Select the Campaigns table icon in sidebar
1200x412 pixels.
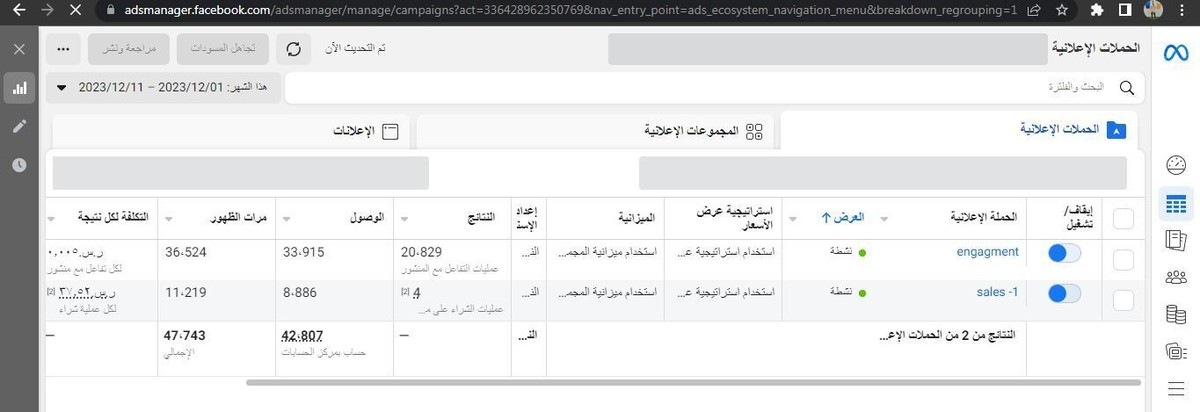point(1176,204)
